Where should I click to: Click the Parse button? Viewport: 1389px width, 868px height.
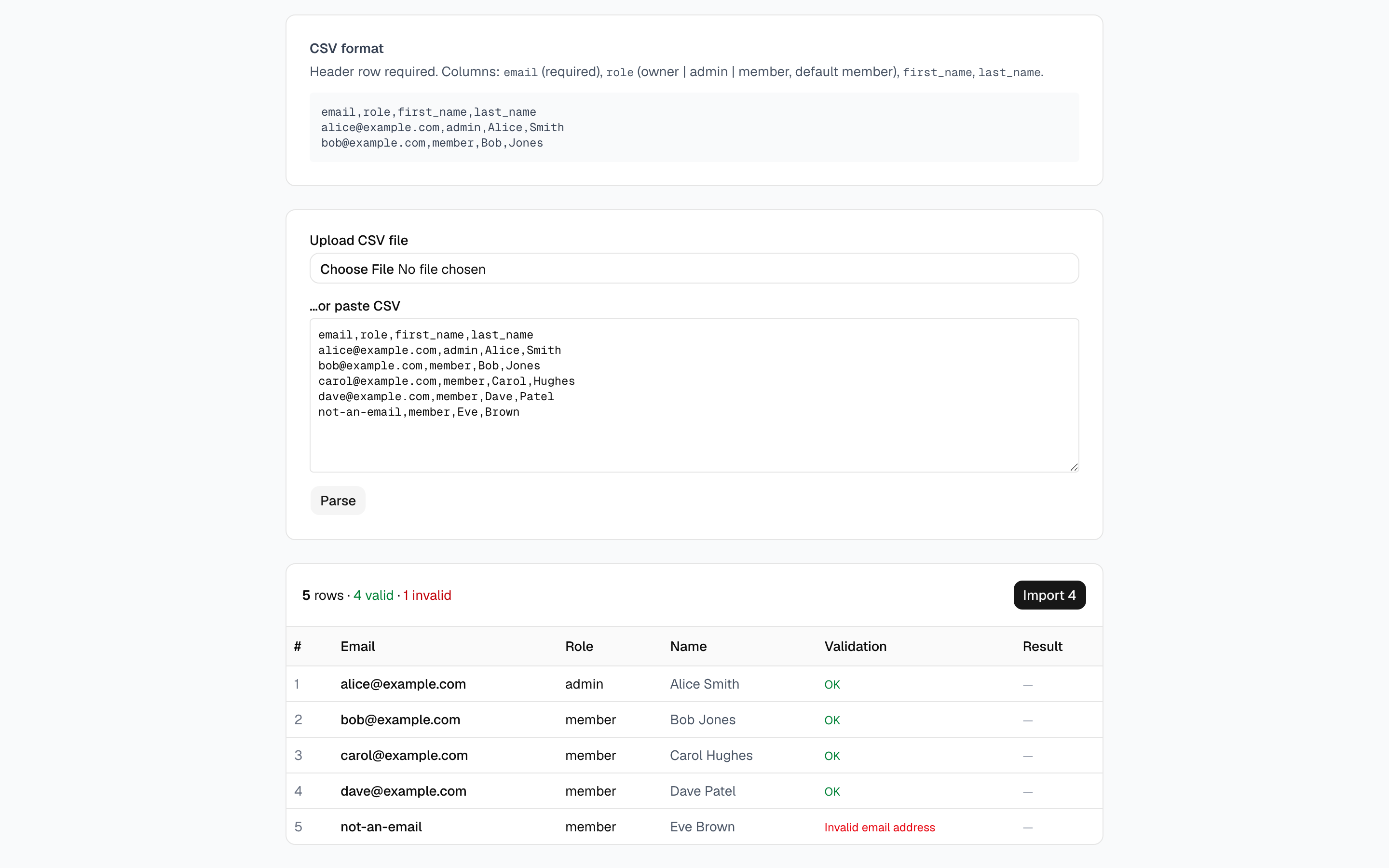point(338,501)
